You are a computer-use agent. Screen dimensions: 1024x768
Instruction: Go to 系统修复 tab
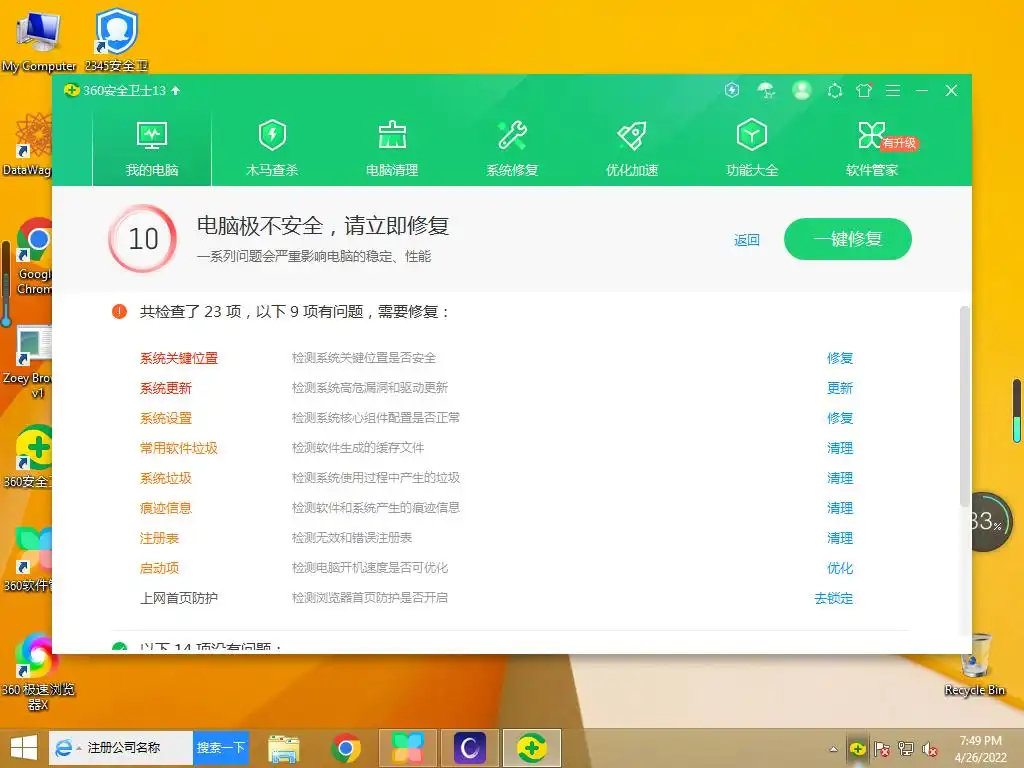click(512, 149)
